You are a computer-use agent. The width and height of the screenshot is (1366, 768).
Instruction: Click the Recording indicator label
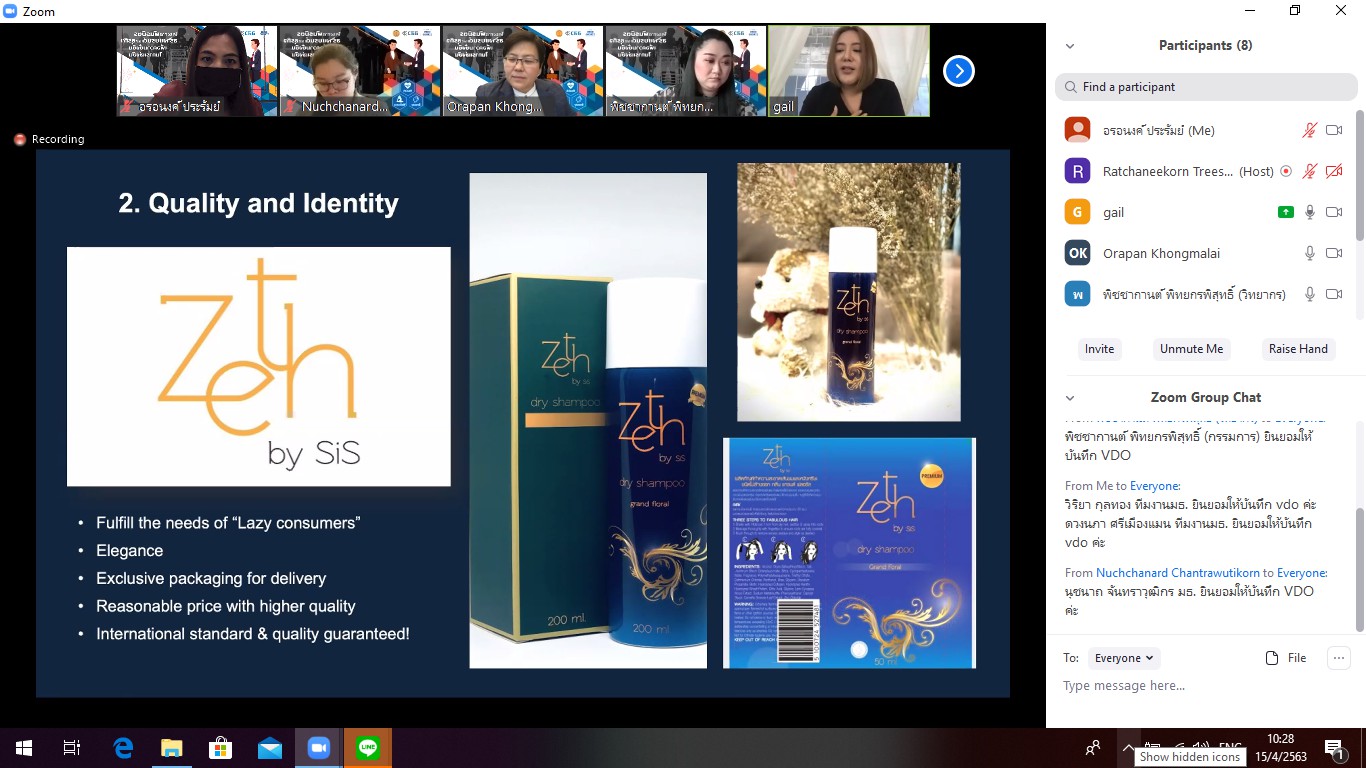tap(50, 139)
